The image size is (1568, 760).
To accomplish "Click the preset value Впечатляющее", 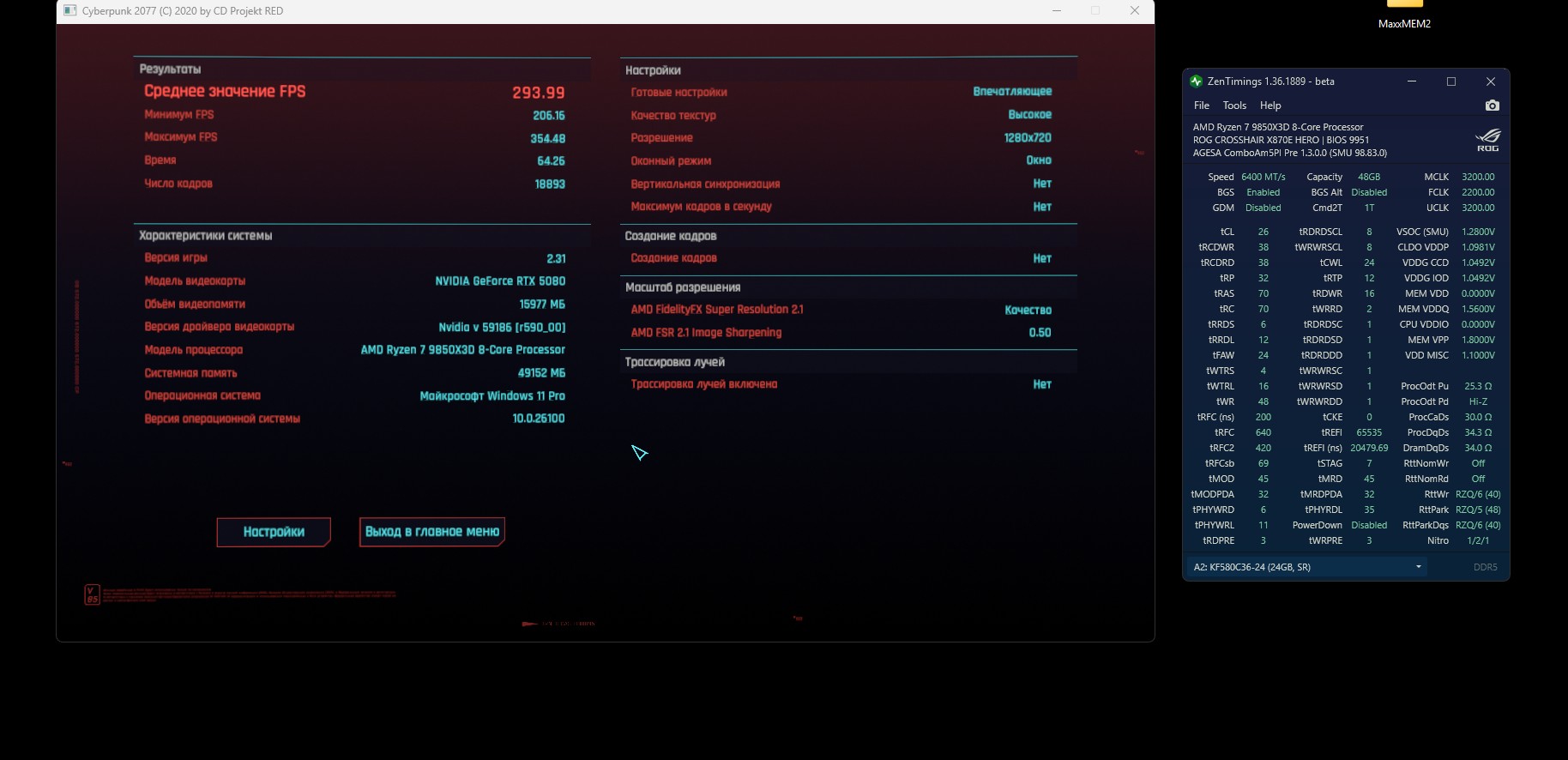I will point(1012,92).
